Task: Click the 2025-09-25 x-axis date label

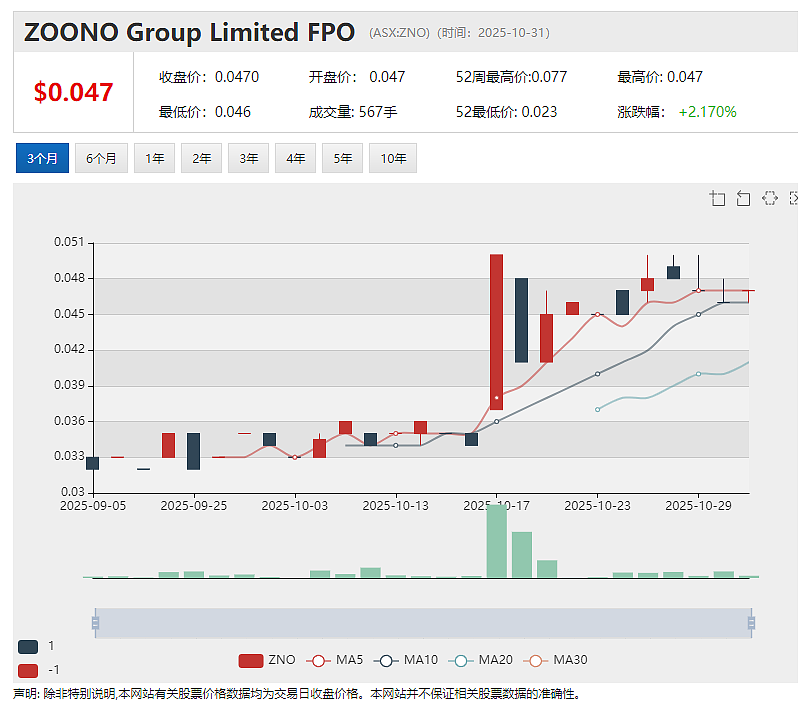Action: (194, 506)
